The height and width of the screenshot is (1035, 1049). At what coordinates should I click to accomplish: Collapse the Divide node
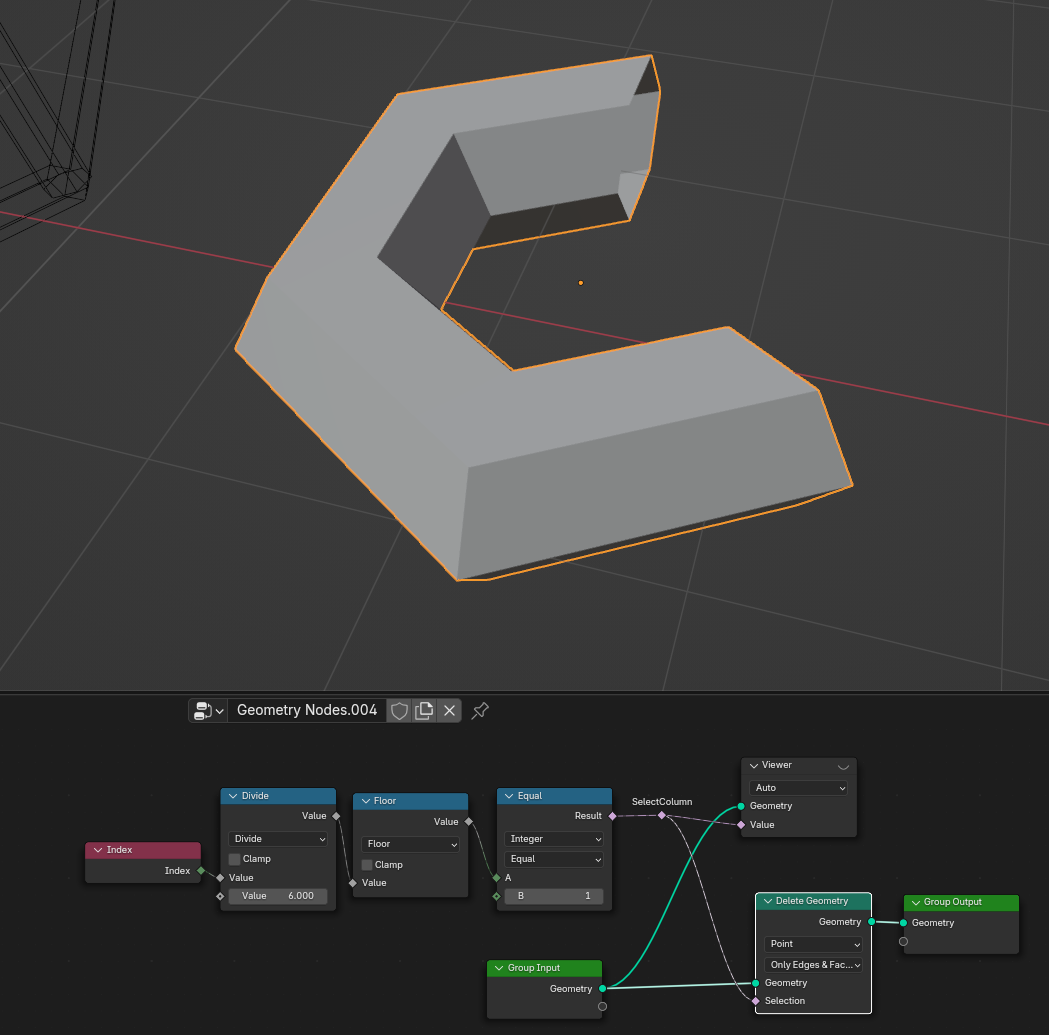click(x=233, y=796)
